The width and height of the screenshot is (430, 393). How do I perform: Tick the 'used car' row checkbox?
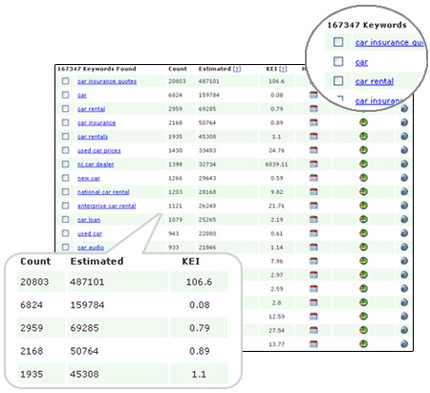(65, 233)
